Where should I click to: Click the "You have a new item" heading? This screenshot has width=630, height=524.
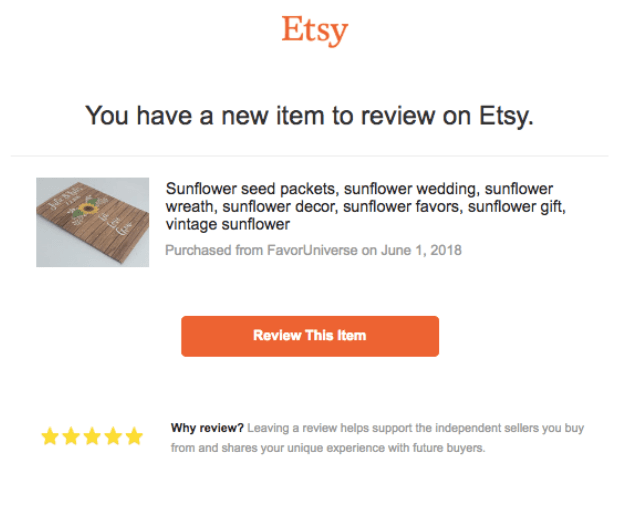[x=309, y=115]
